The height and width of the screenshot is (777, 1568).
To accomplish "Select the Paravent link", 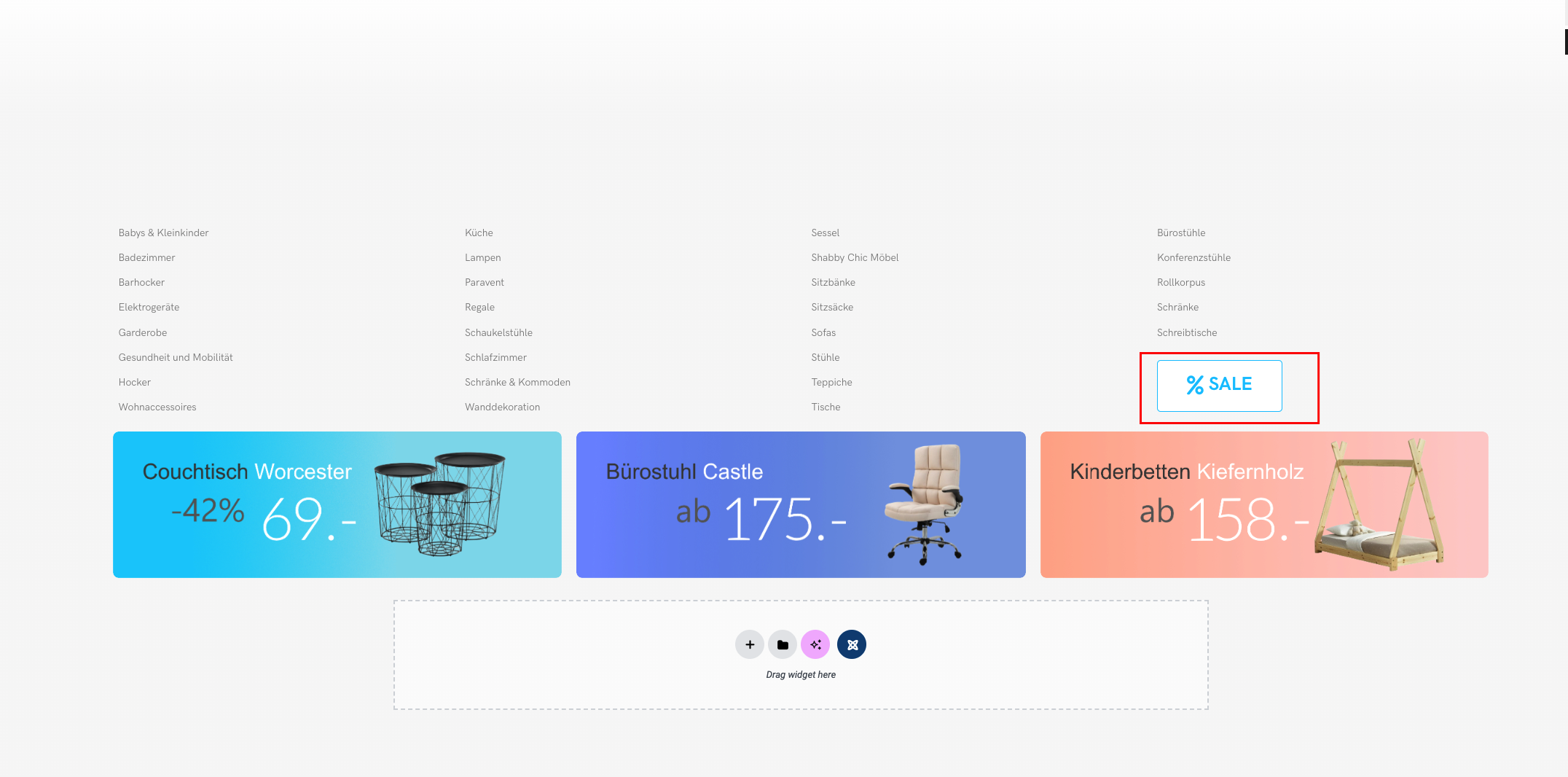I will [x=485, y=282].
